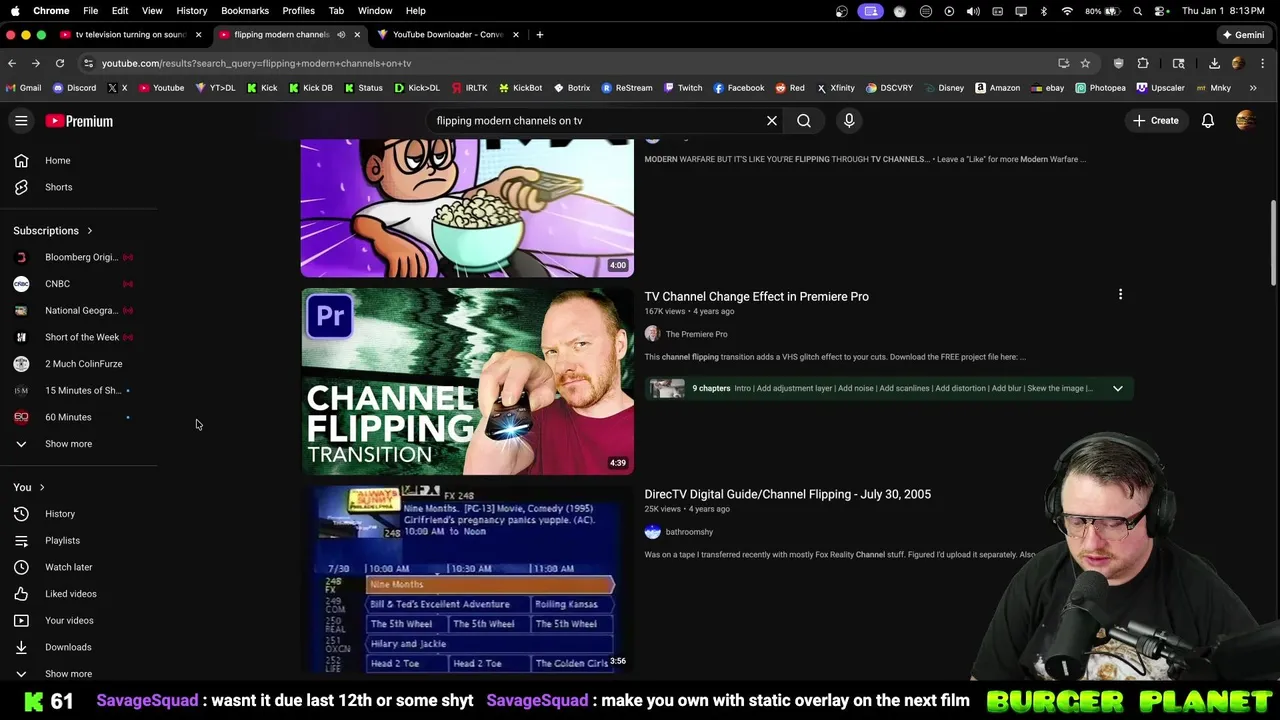The image size is (1280, 720).
Task: Show more bookmarks with the chevron
Action: 1253,88
